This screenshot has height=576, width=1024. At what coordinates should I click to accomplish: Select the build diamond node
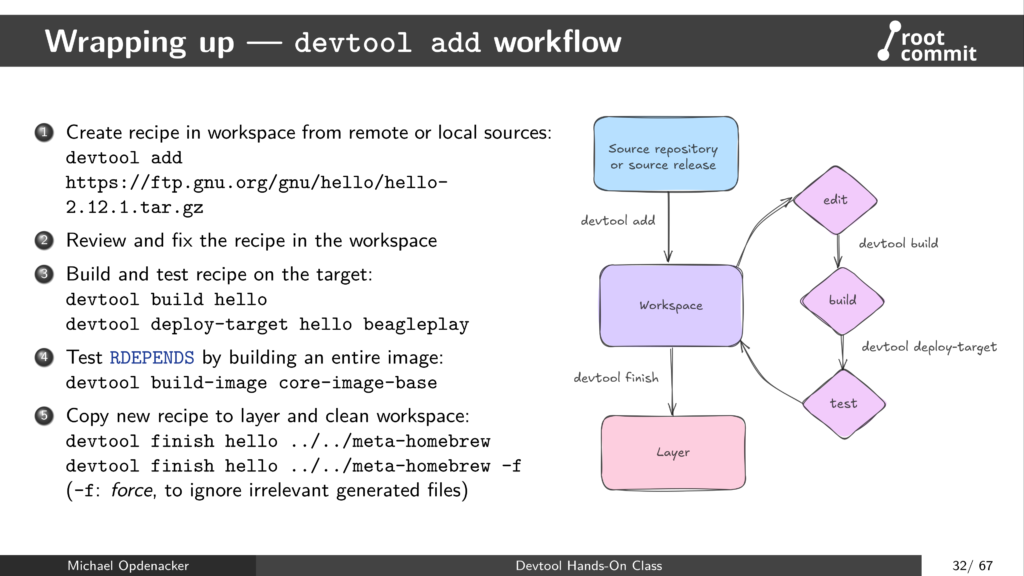click(x=841, y=300)
